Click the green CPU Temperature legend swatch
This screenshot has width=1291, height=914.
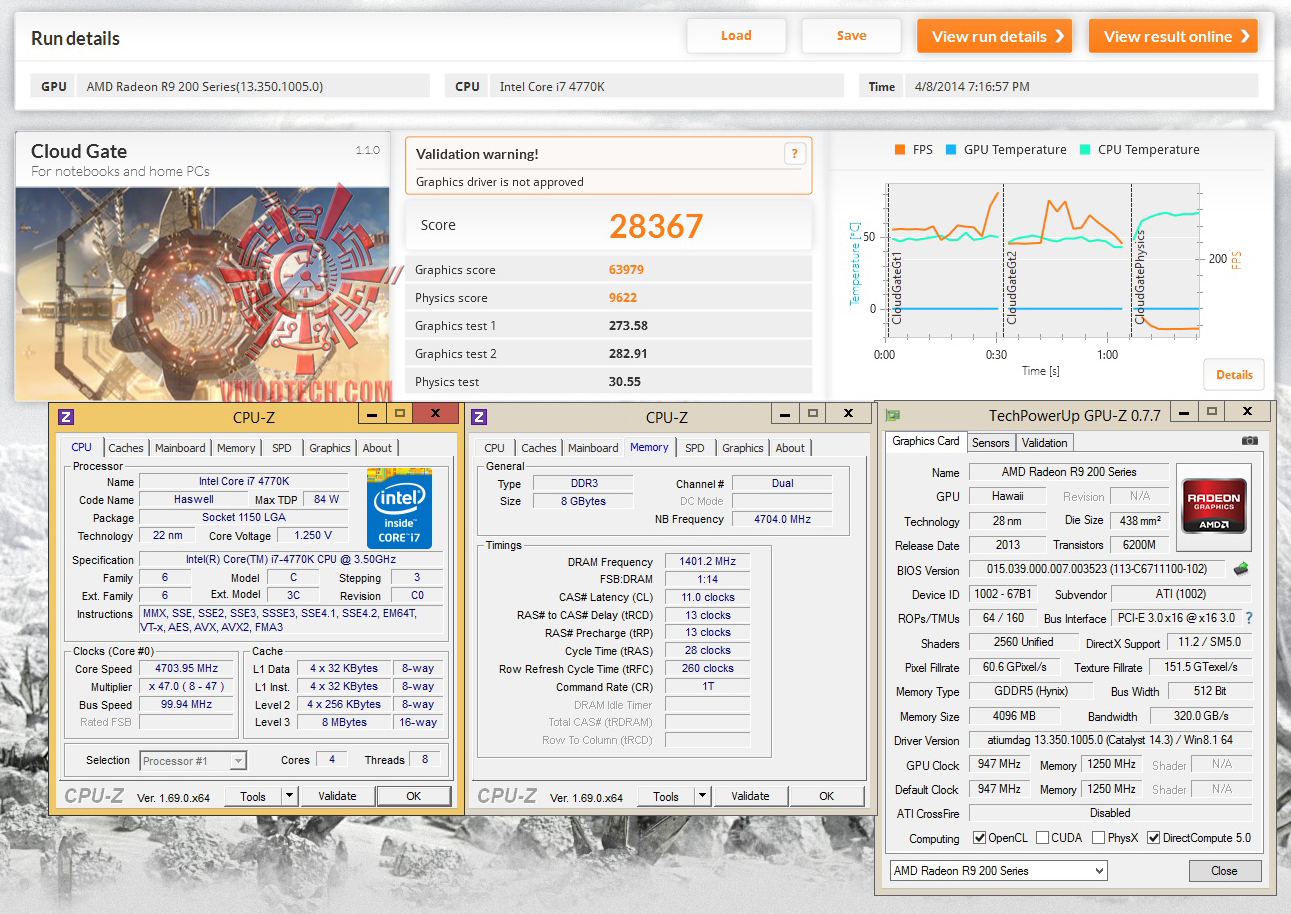(1085, 150)
